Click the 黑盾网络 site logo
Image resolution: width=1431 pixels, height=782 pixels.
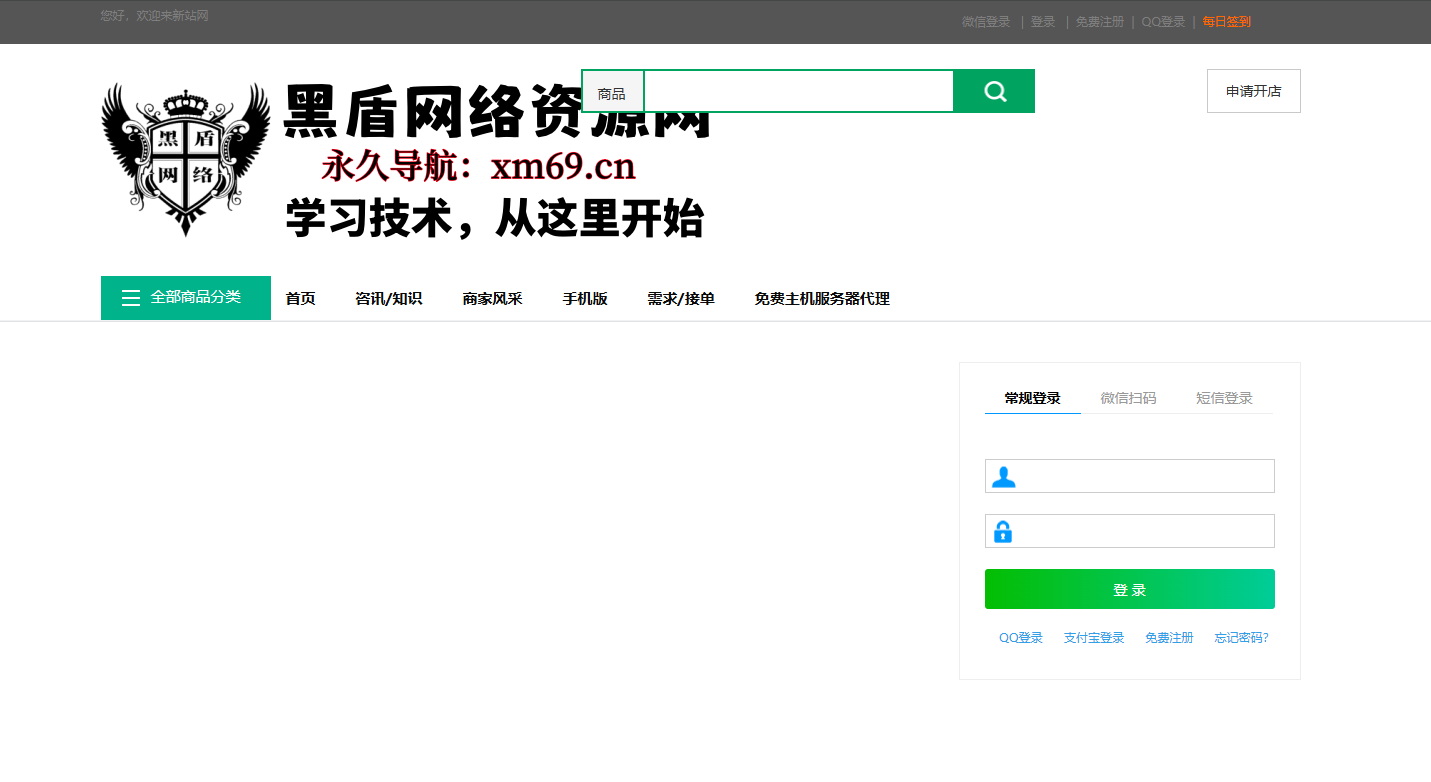coord(184,158)
